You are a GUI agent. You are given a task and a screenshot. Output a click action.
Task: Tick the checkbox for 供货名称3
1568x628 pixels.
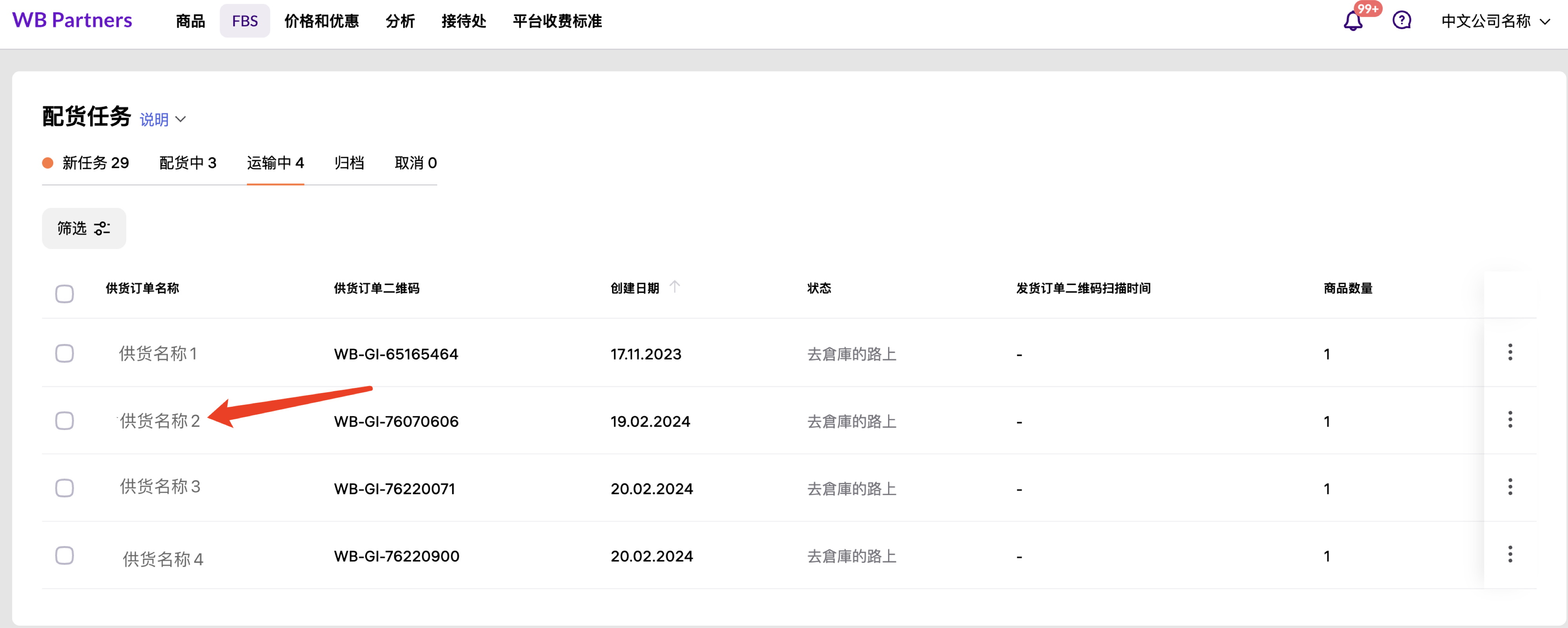point(65,488)
